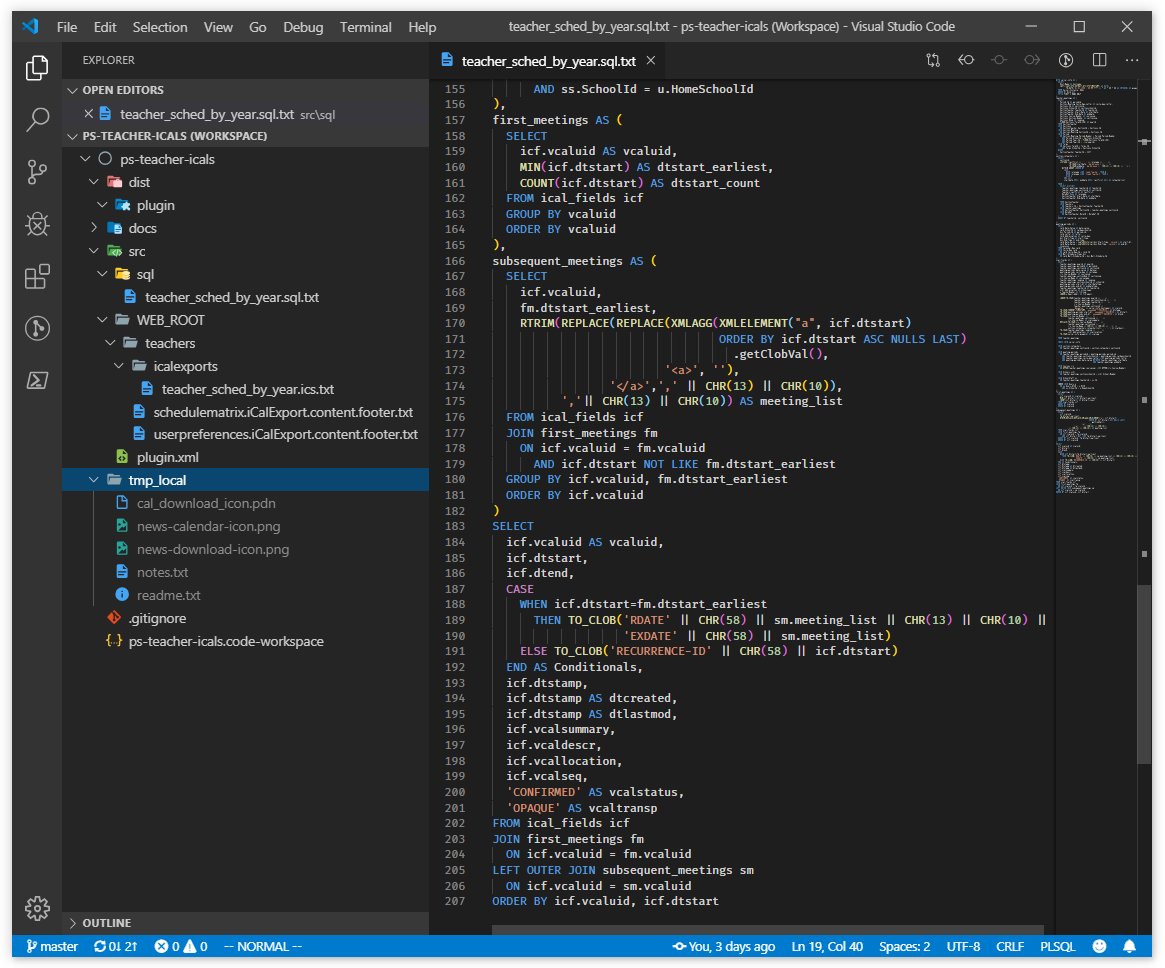Open More Actions ellipsis in editor toolbar
The image size is (1165, 968).
point(1132,59)
